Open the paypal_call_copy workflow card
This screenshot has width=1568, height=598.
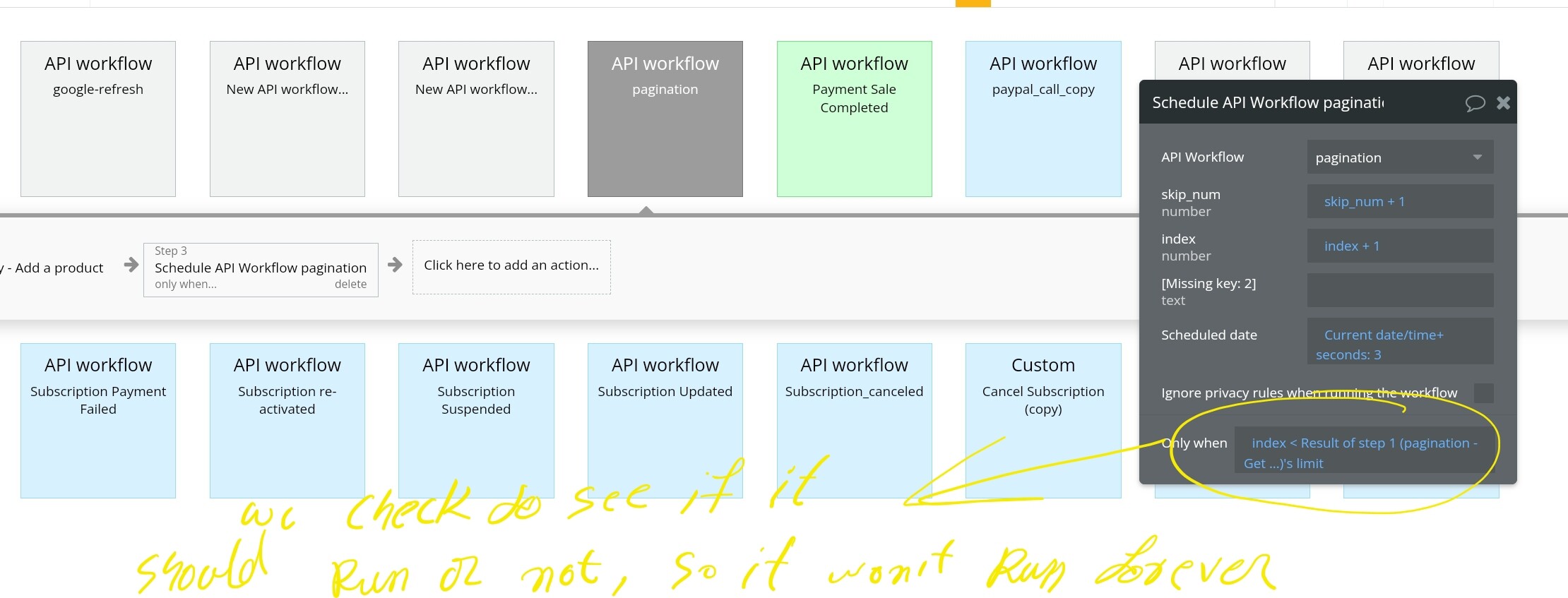(x=1043, y=119)
